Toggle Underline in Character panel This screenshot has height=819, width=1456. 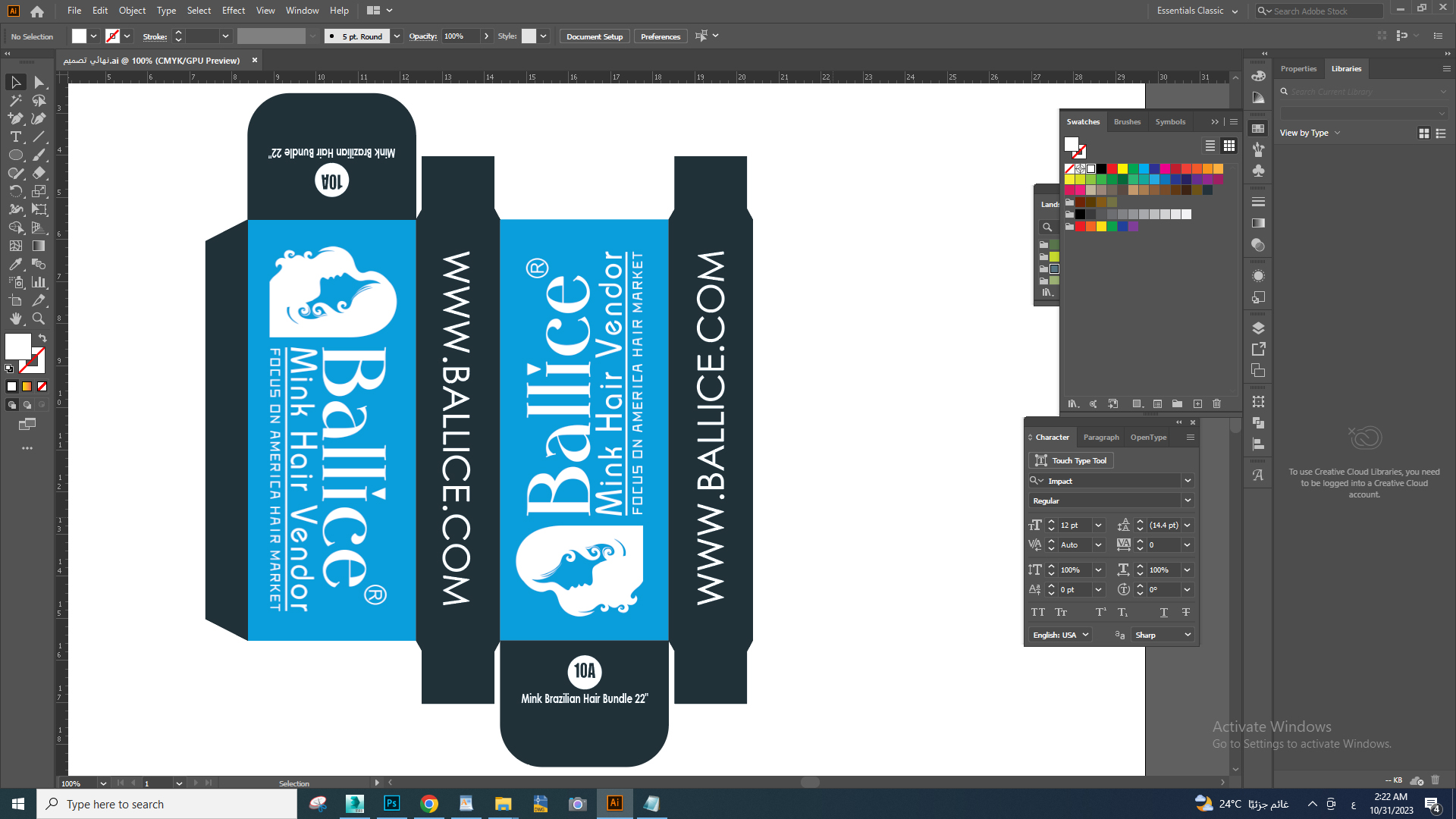pyautogui.click(x=1164, y=612)
